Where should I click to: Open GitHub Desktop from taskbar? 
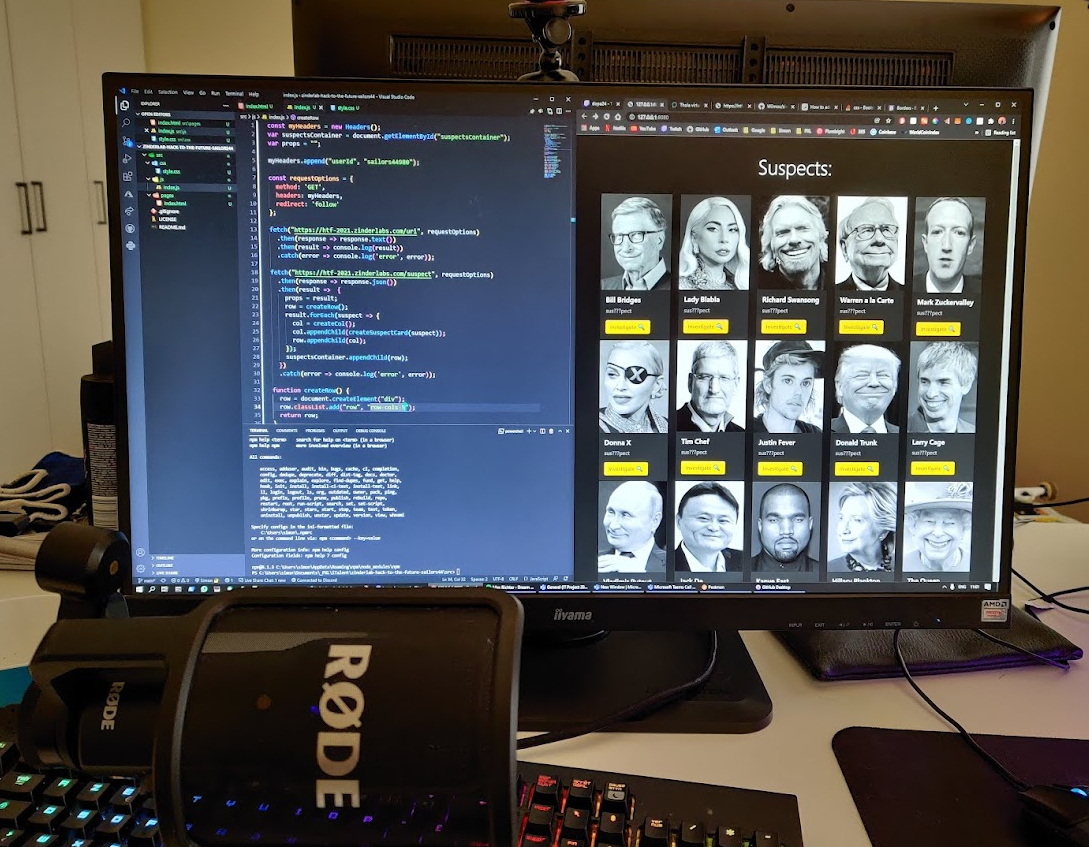778,587
